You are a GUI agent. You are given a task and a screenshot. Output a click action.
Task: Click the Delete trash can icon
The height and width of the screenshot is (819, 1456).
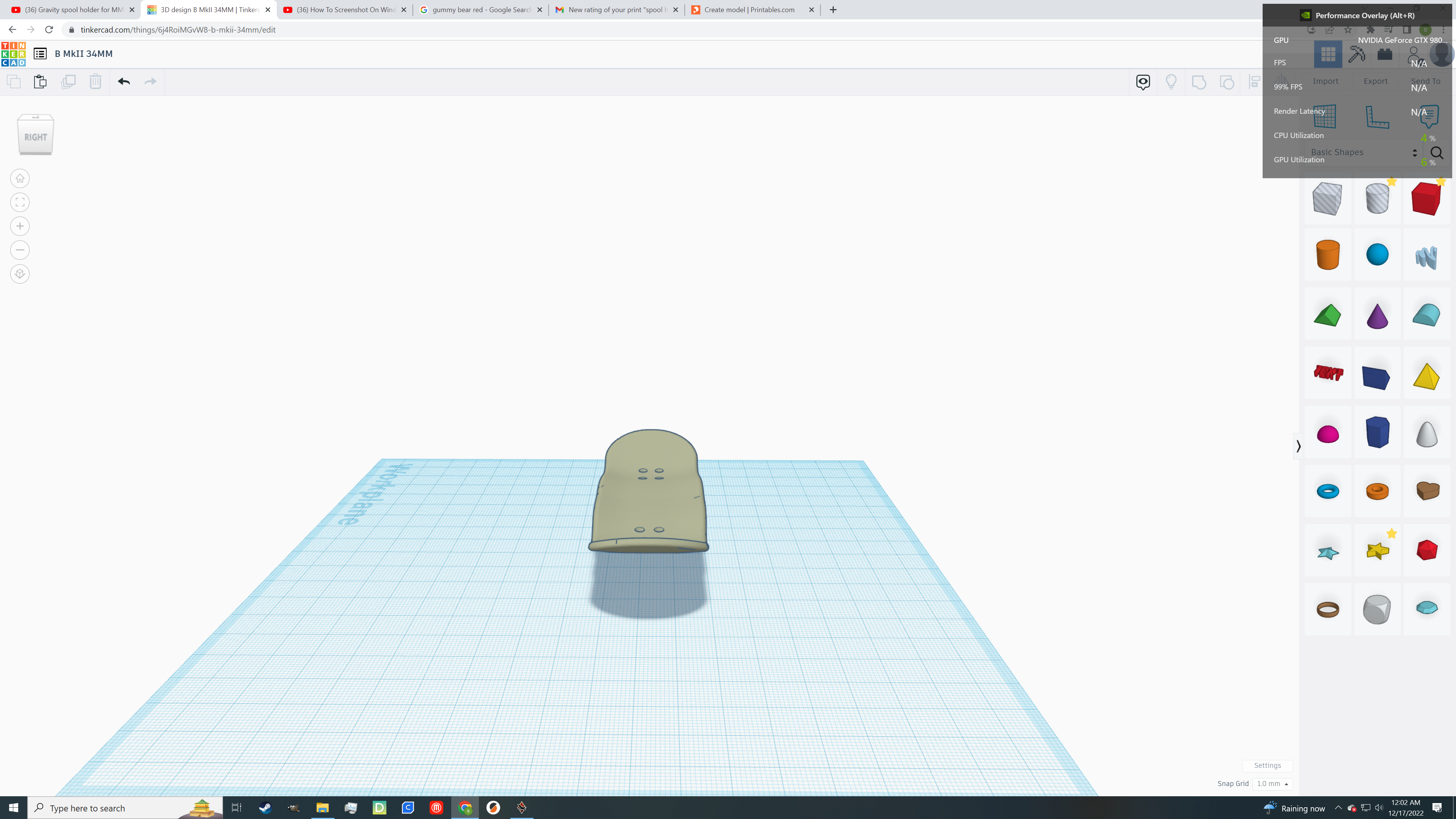pyautogui.click(x=96, y=82)
